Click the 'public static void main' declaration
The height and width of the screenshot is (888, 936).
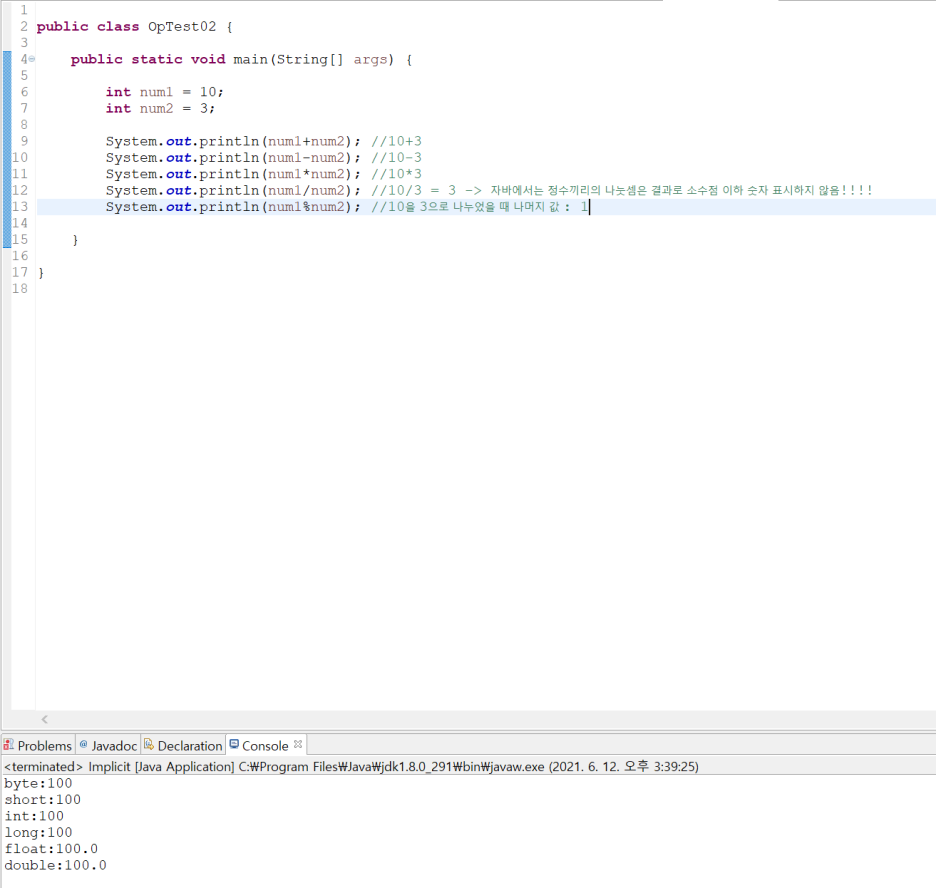click(242, 60)
